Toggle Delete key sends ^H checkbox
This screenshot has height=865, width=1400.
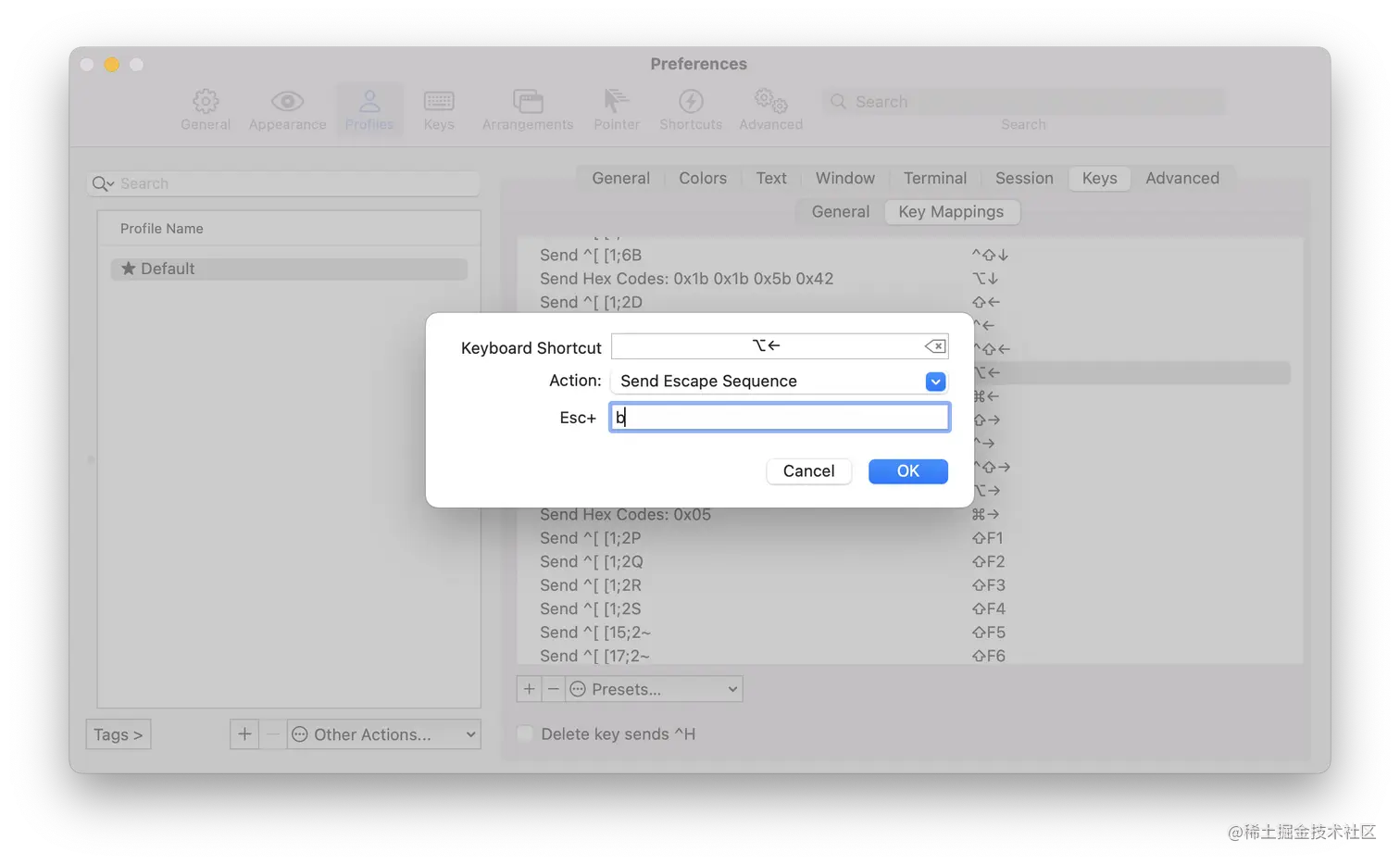525,734
